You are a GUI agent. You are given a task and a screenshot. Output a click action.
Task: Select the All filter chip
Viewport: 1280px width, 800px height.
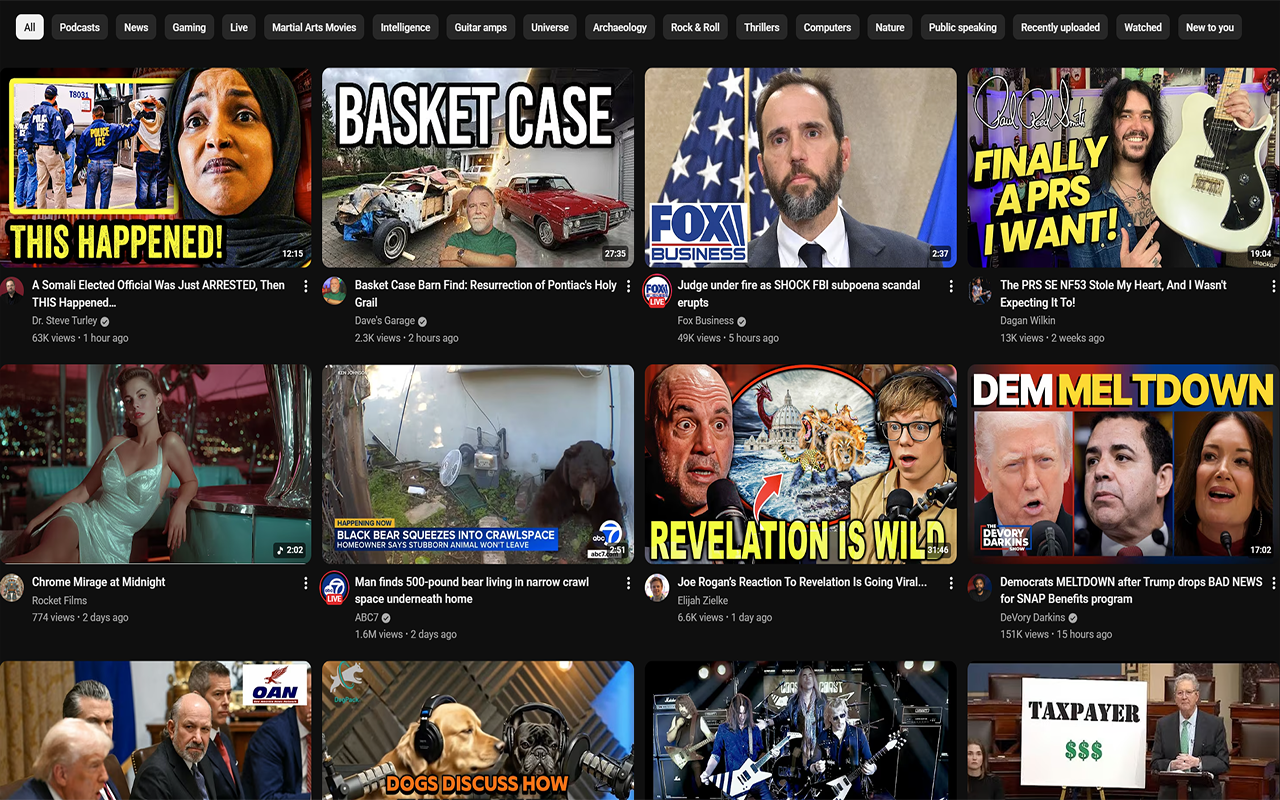[x=29, y=27]
